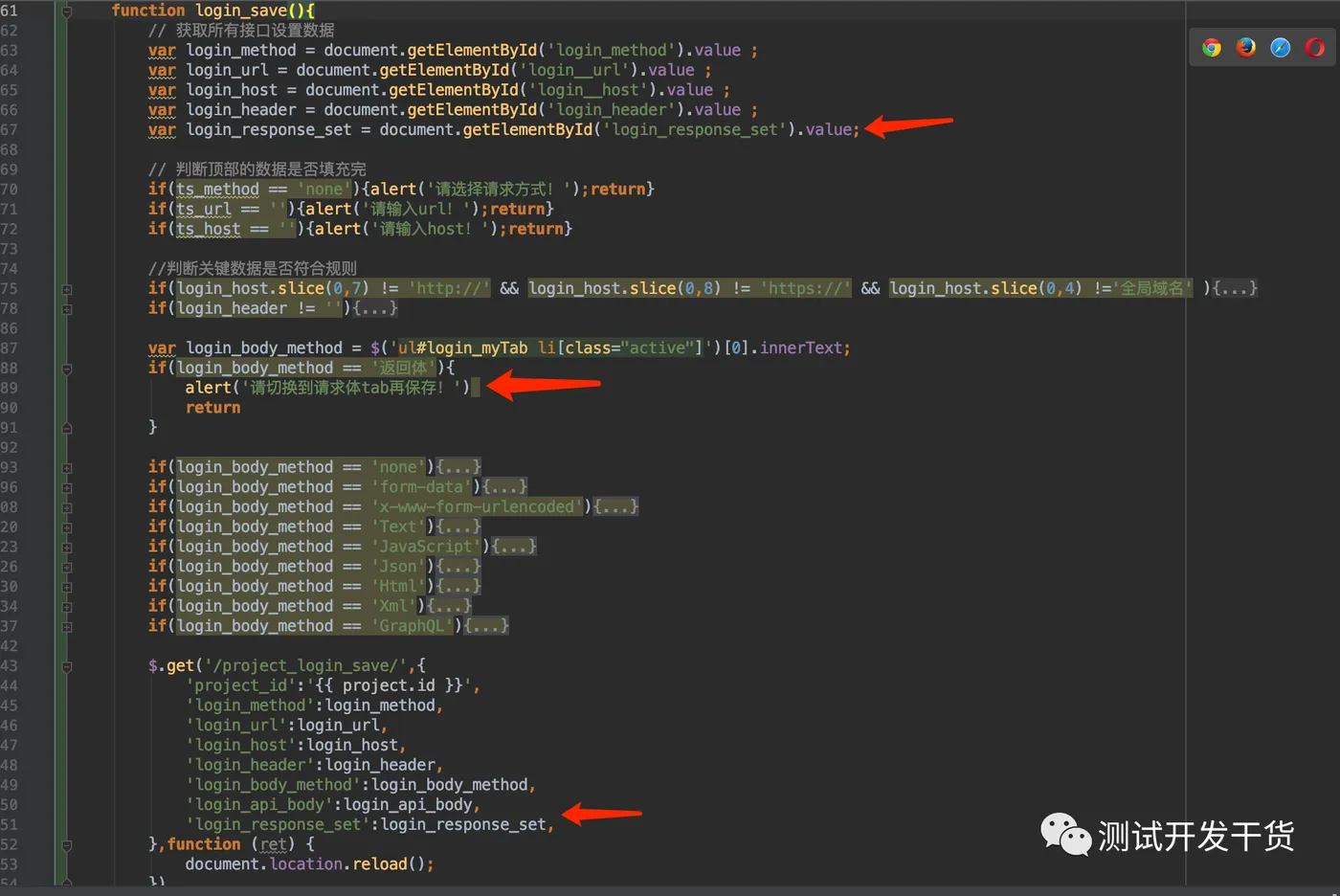This screenshot has height=896, width=1340.
Task: Click line number 67 in the gutter
Action: 10,130
